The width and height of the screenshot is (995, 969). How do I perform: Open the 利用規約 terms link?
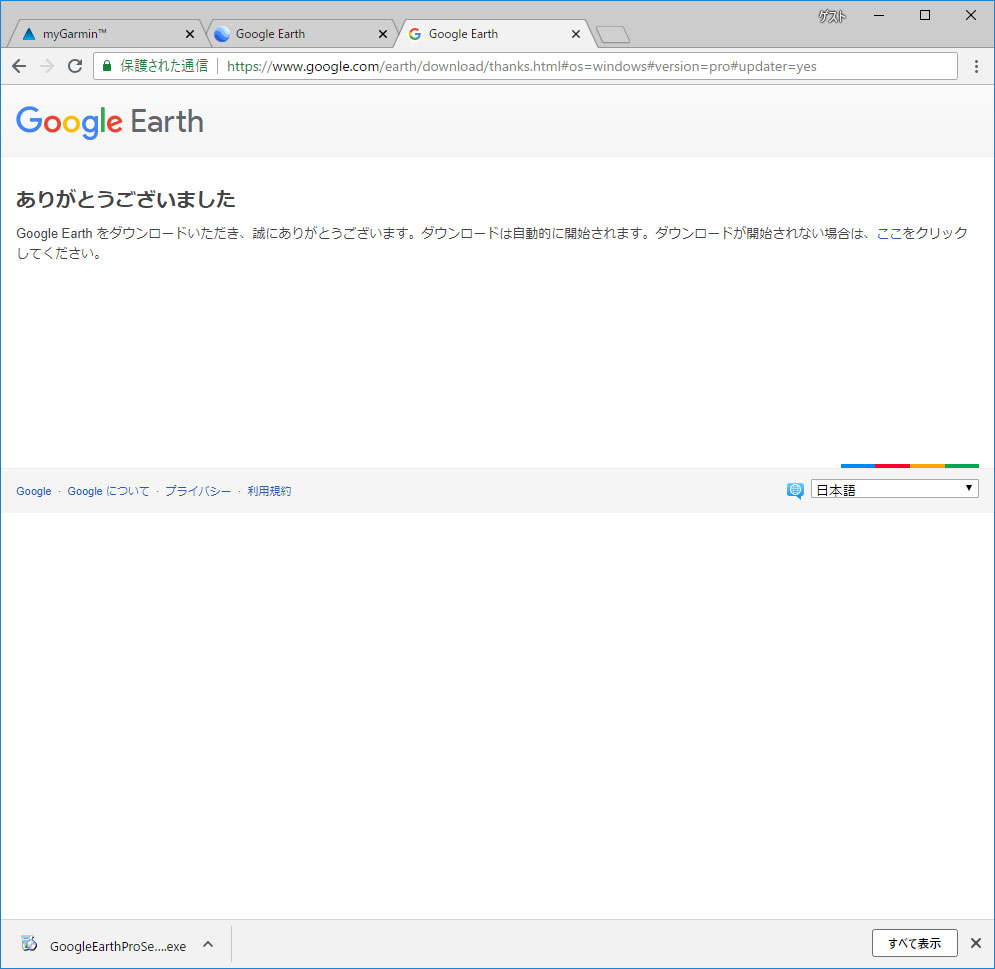pyautogui.click(x=269, y=491)
